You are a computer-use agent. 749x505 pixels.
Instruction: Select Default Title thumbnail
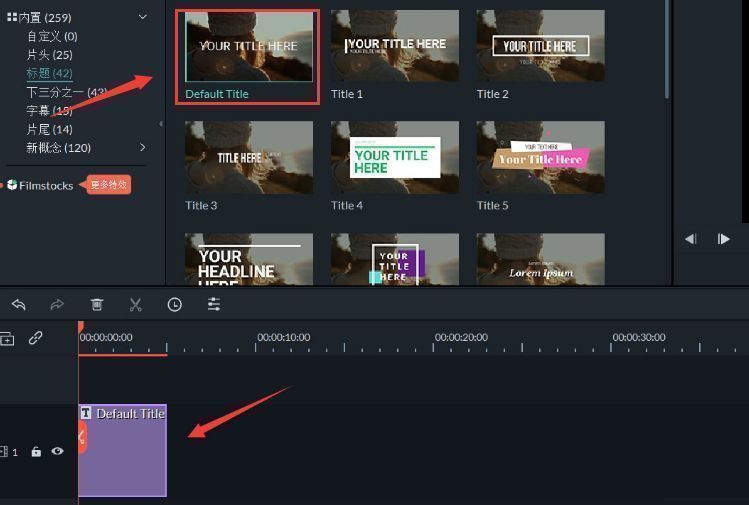[x=249, y=46]
